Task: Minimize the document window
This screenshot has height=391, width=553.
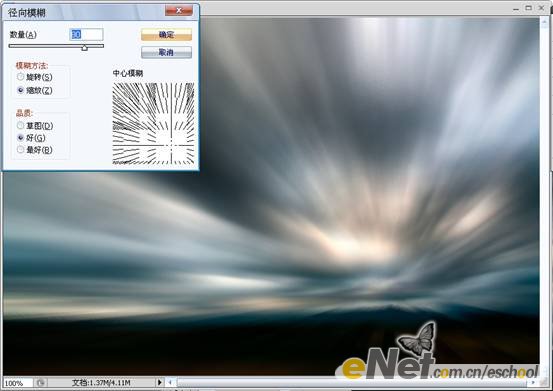Action: 516,8
